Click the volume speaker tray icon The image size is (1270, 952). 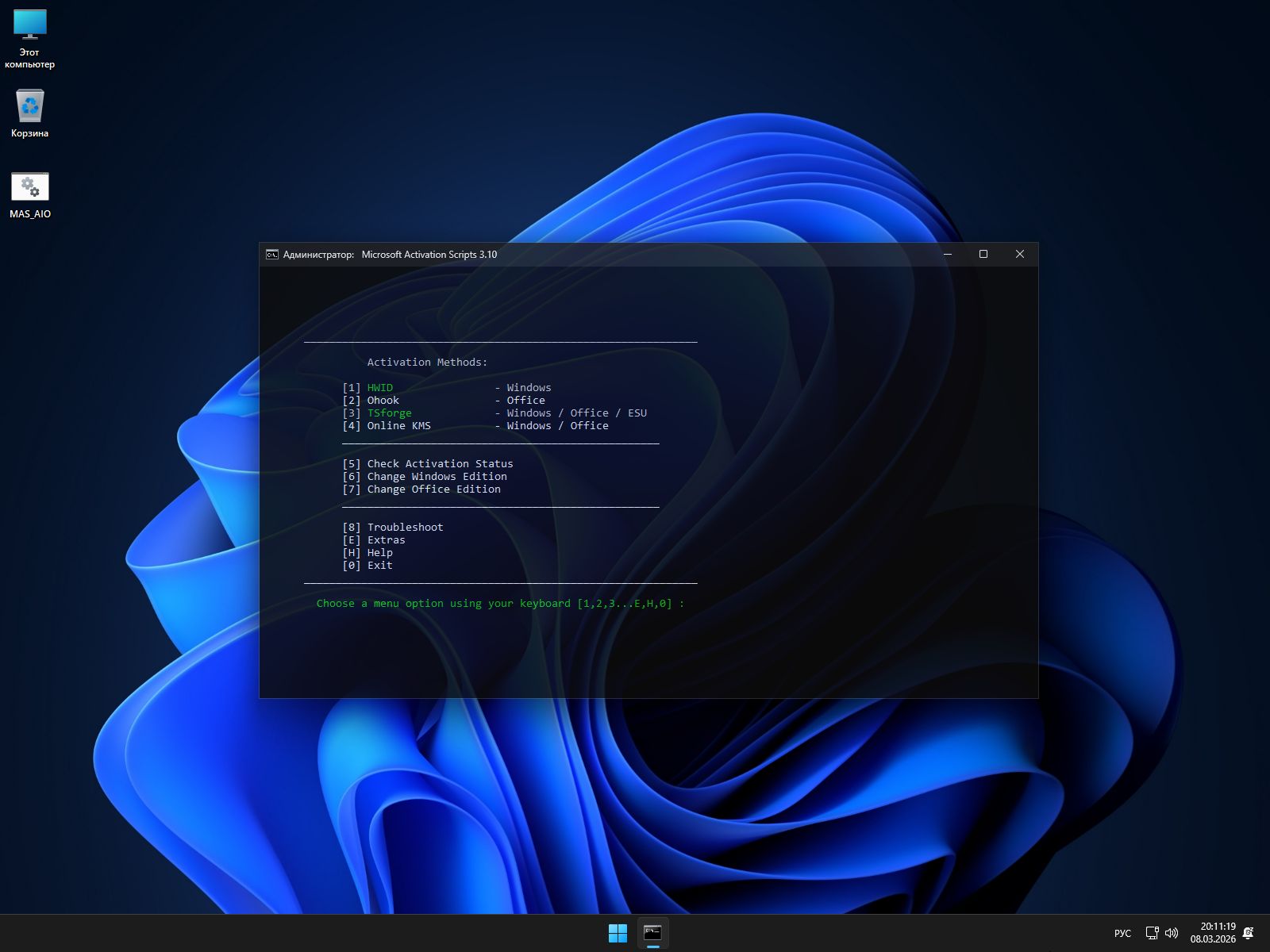[1172, 933]
